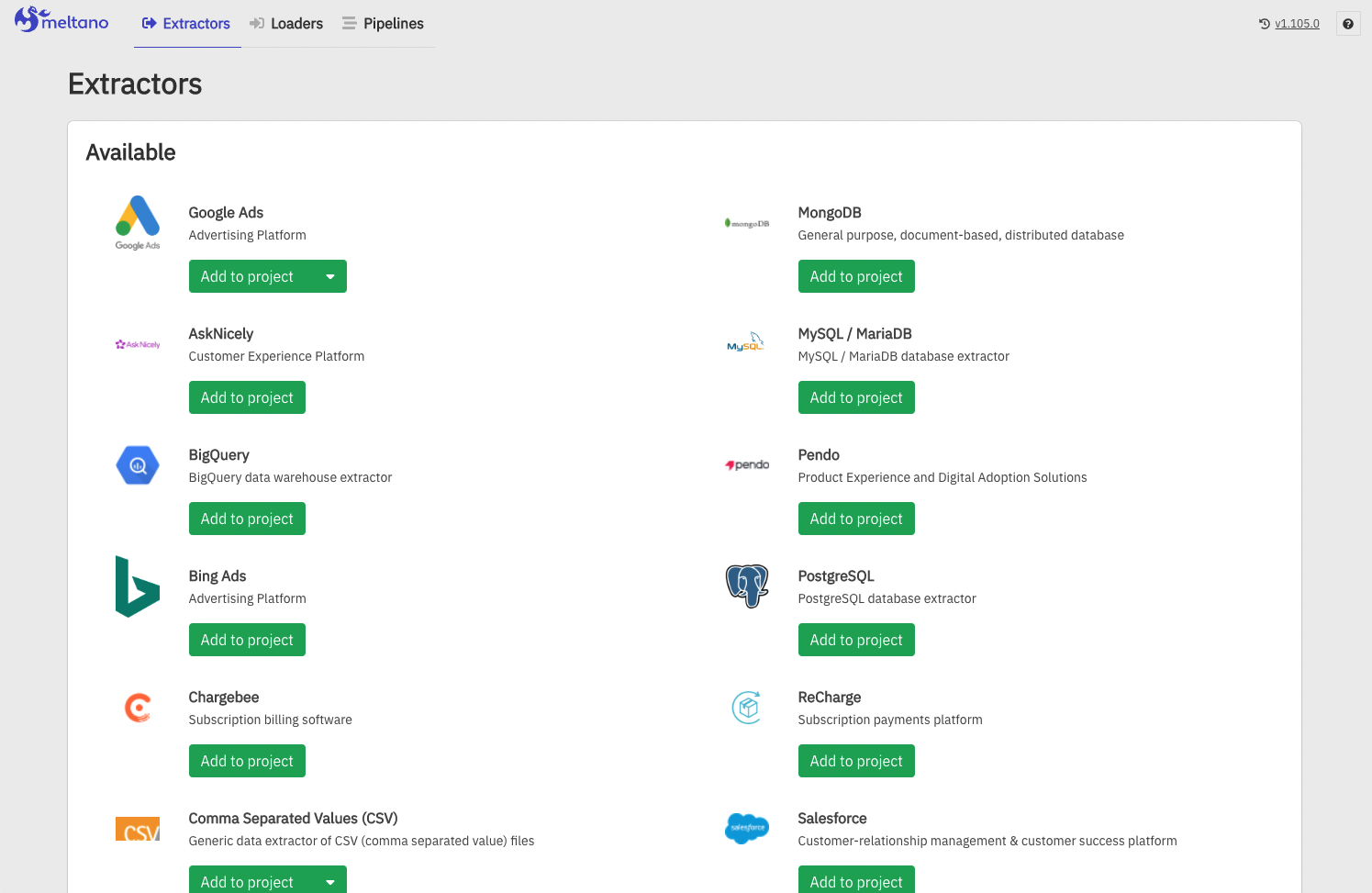1372x893 pixels.
Task: Add AskNicely extractor to project
Action: tap(247, 397)
